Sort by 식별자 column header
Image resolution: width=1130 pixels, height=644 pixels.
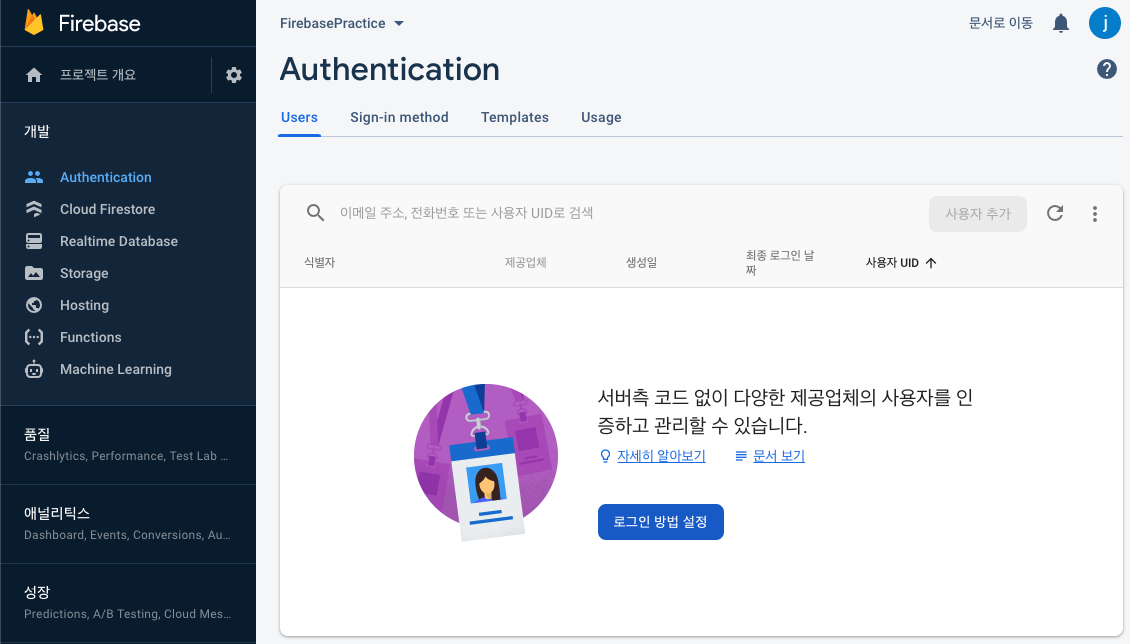point(319,263)
